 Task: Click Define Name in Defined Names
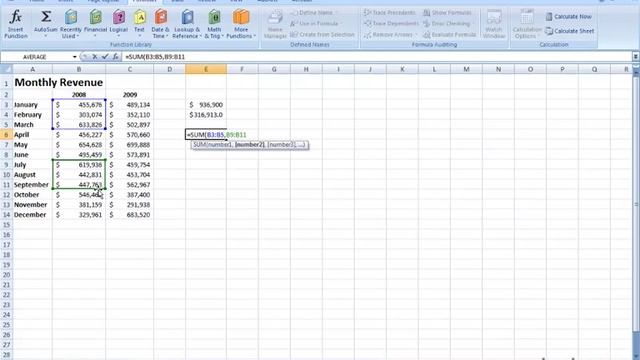[x=315, y=13]
